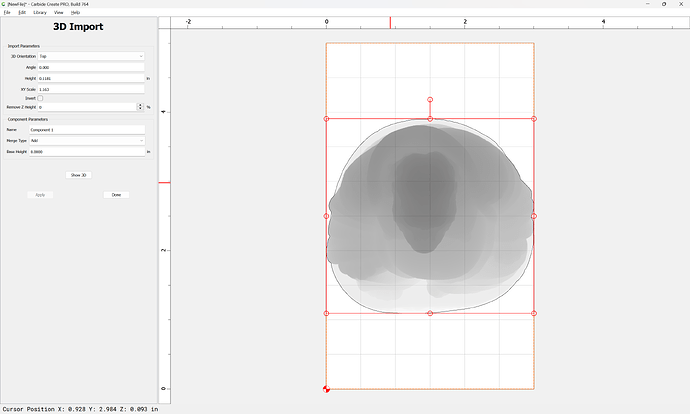Open the View menu
The image size is (690, 414).
point(59,12)
